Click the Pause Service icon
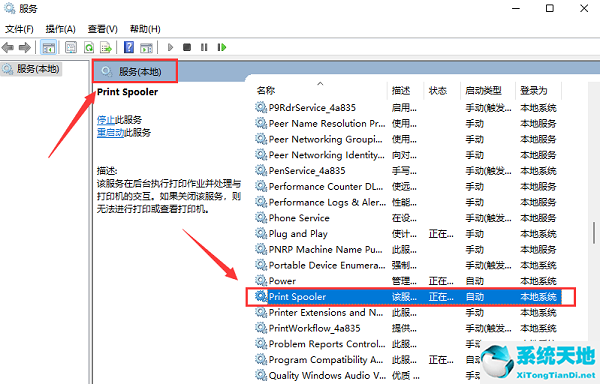Screen dimensions: 600x384 point(204,47)
